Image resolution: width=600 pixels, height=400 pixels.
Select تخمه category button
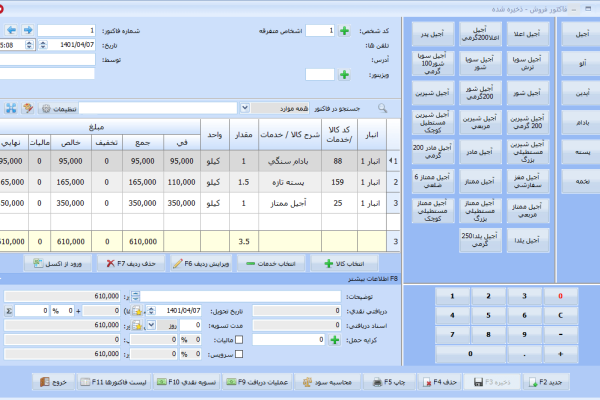tap(581, 181)
